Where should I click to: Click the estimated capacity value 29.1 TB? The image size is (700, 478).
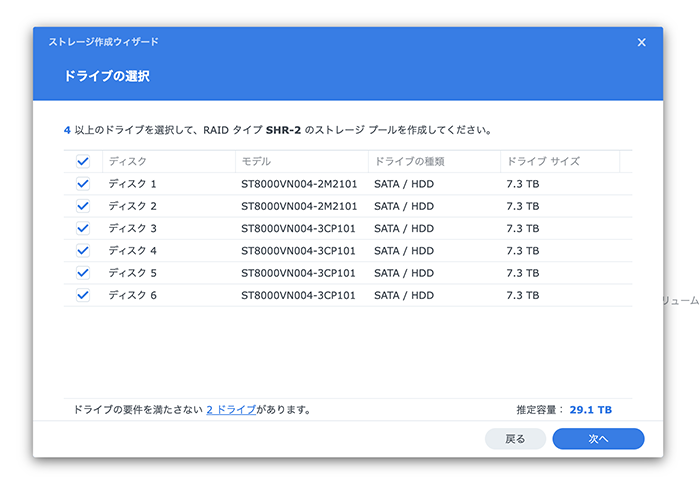(x=591, y=410)
